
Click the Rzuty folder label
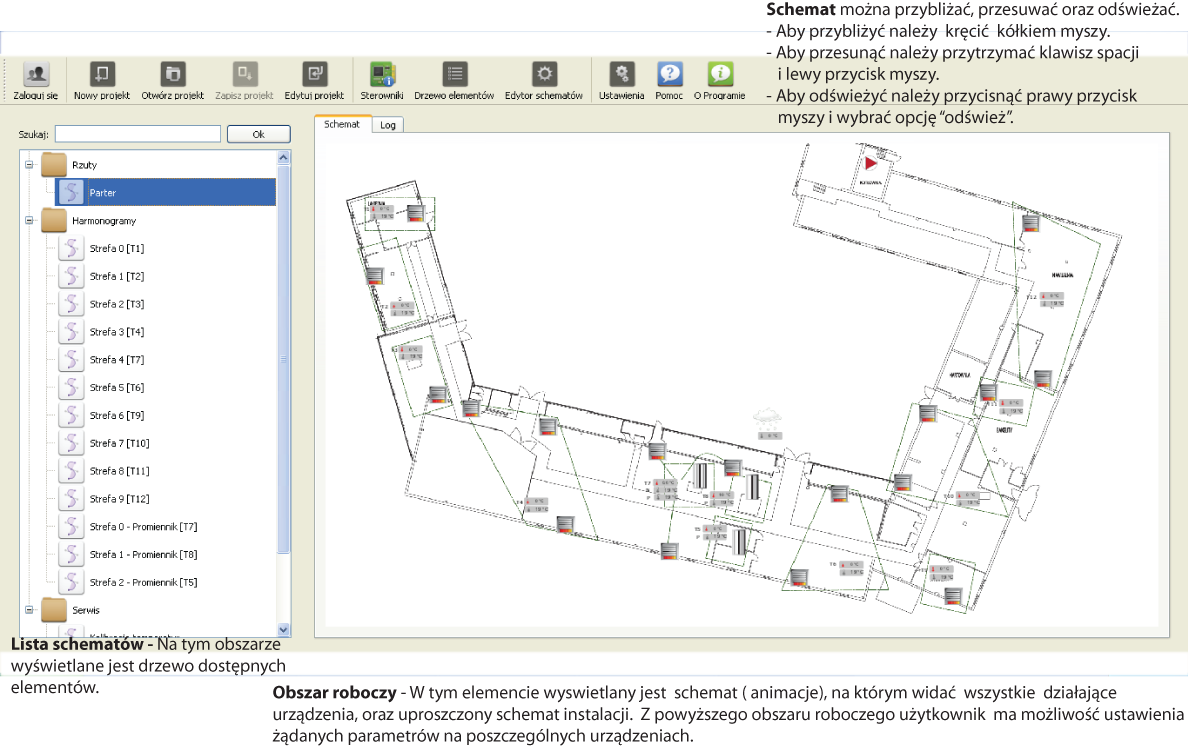tap(84, 165)
